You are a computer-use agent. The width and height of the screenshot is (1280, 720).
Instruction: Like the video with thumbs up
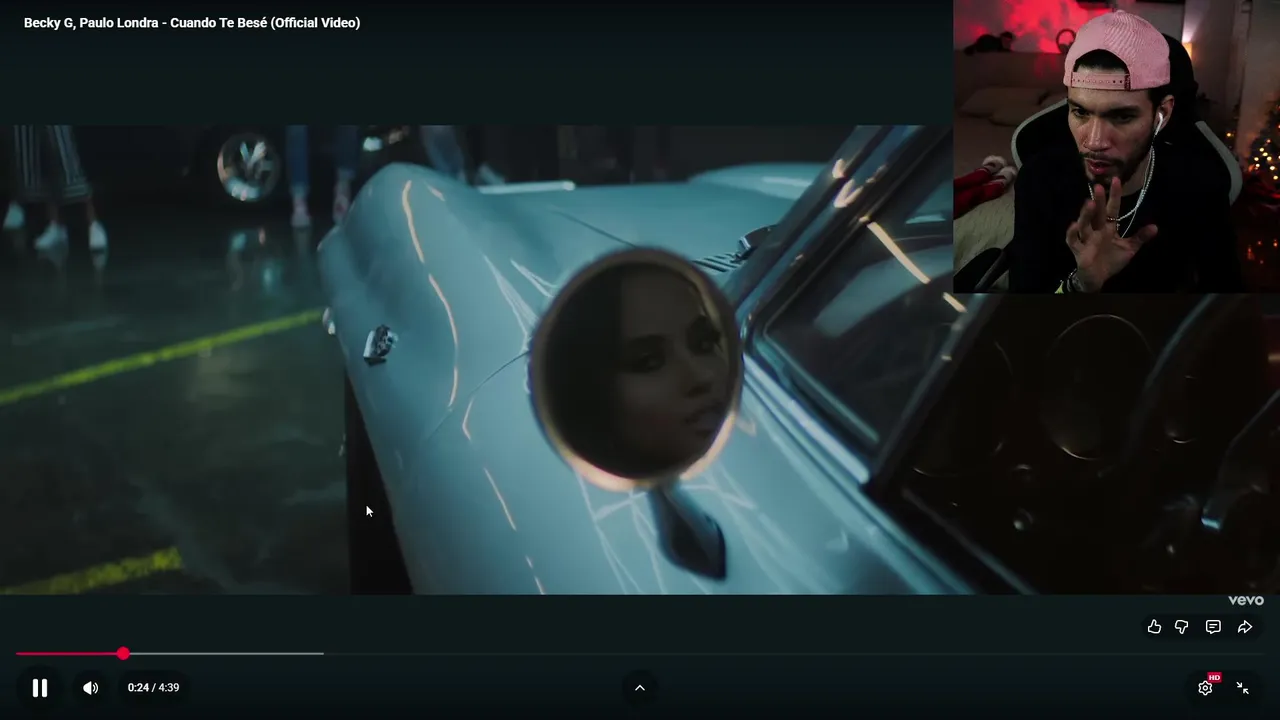[x=1154, y=627]
